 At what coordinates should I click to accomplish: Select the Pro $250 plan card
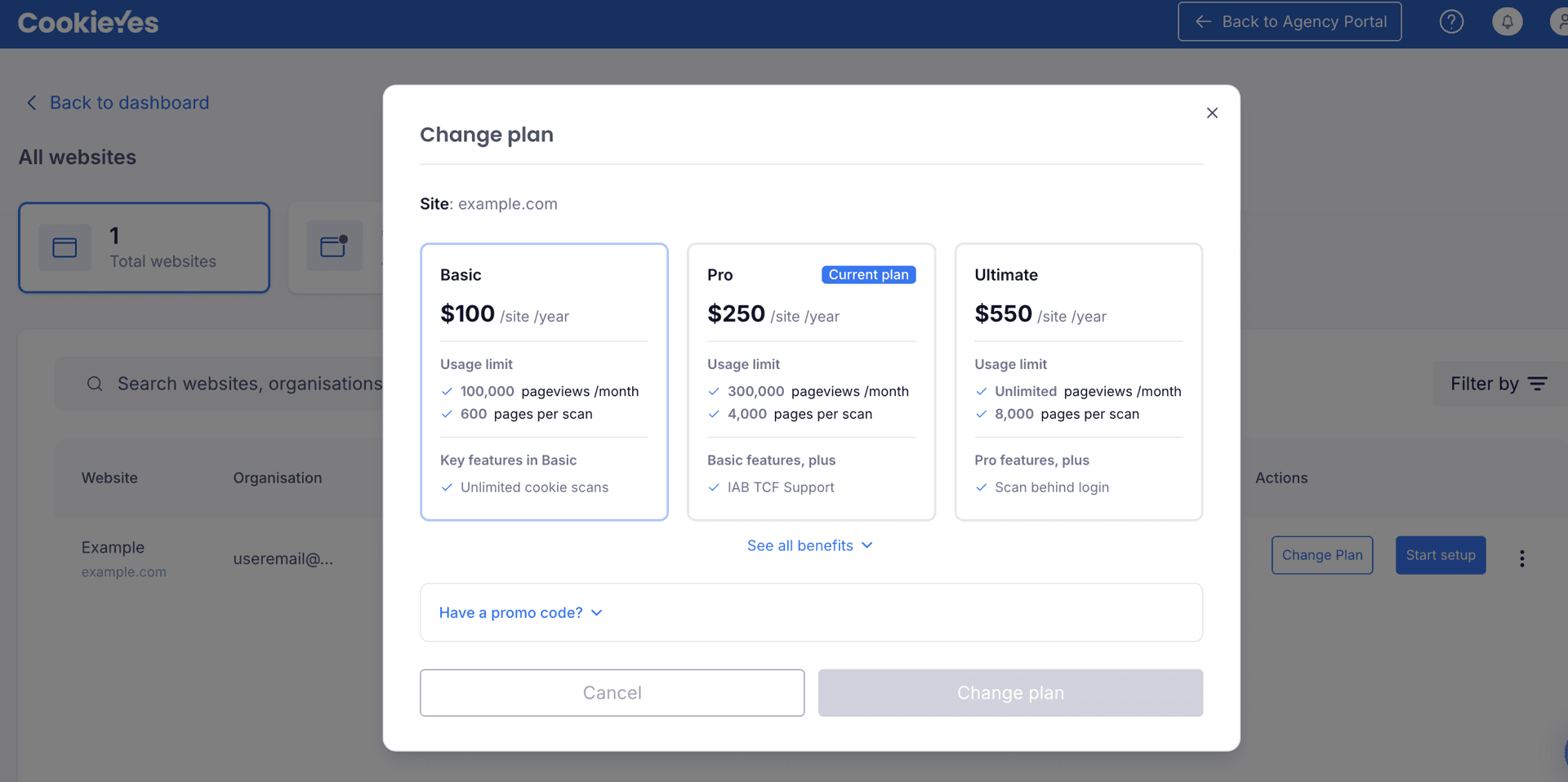811,381
